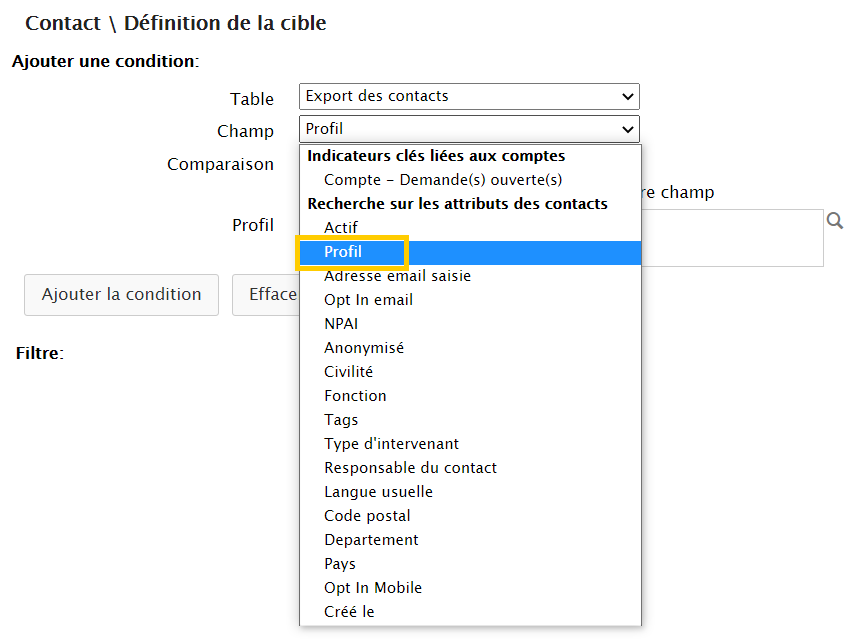Select 'Adresse email saisie' option
The width and height of the screenshot is (854, 640).
[x=397, y=276]
